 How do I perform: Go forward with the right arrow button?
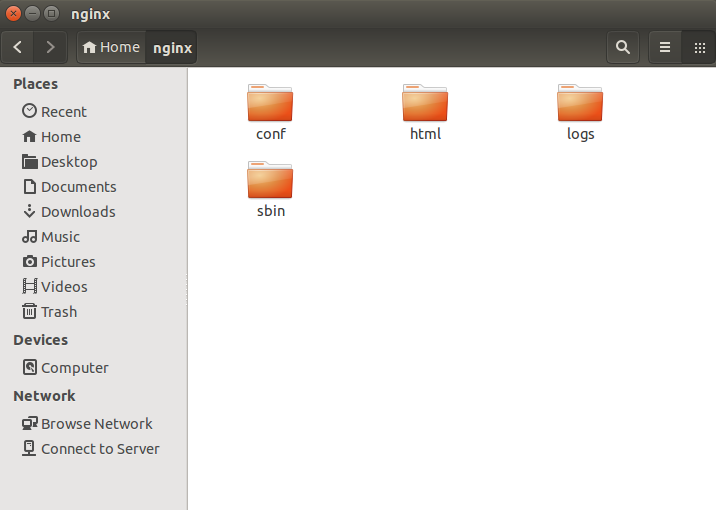coord(50,47)
